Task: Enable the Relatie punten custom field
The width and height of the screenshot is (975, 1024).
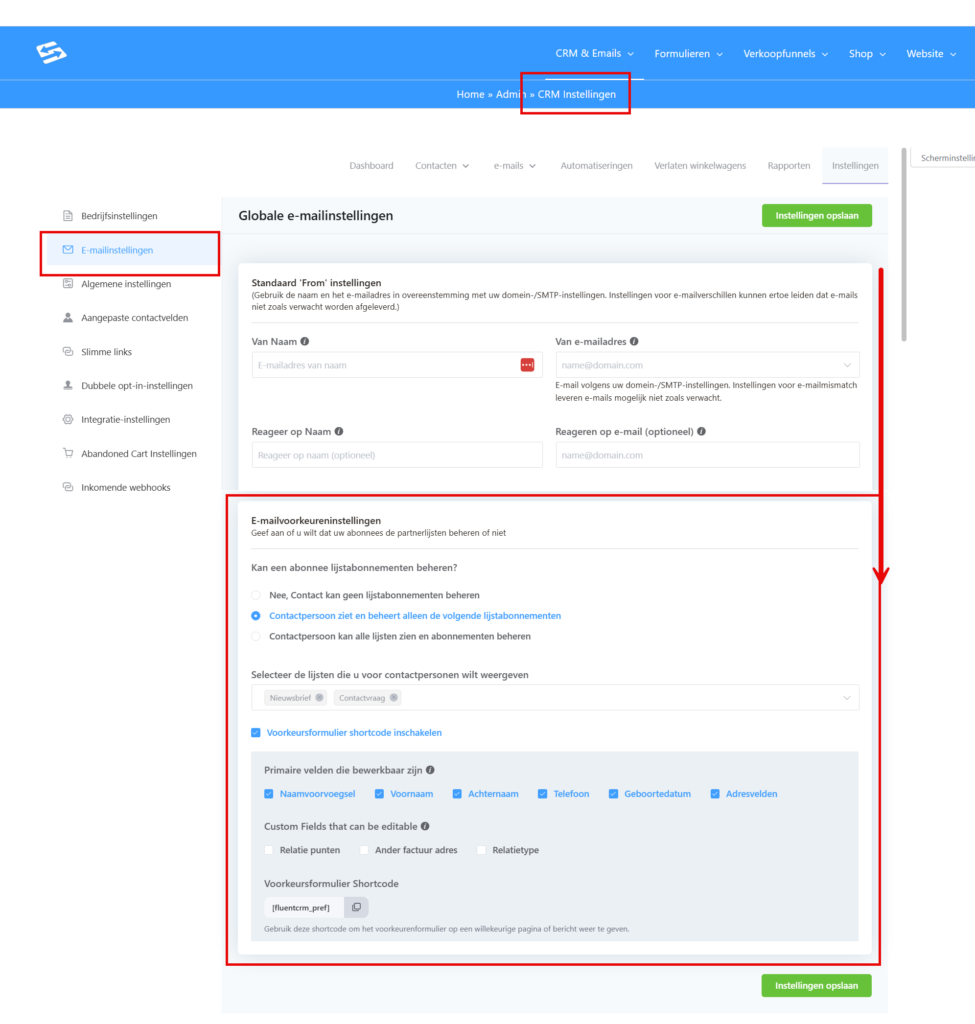Action: point(269,850)
